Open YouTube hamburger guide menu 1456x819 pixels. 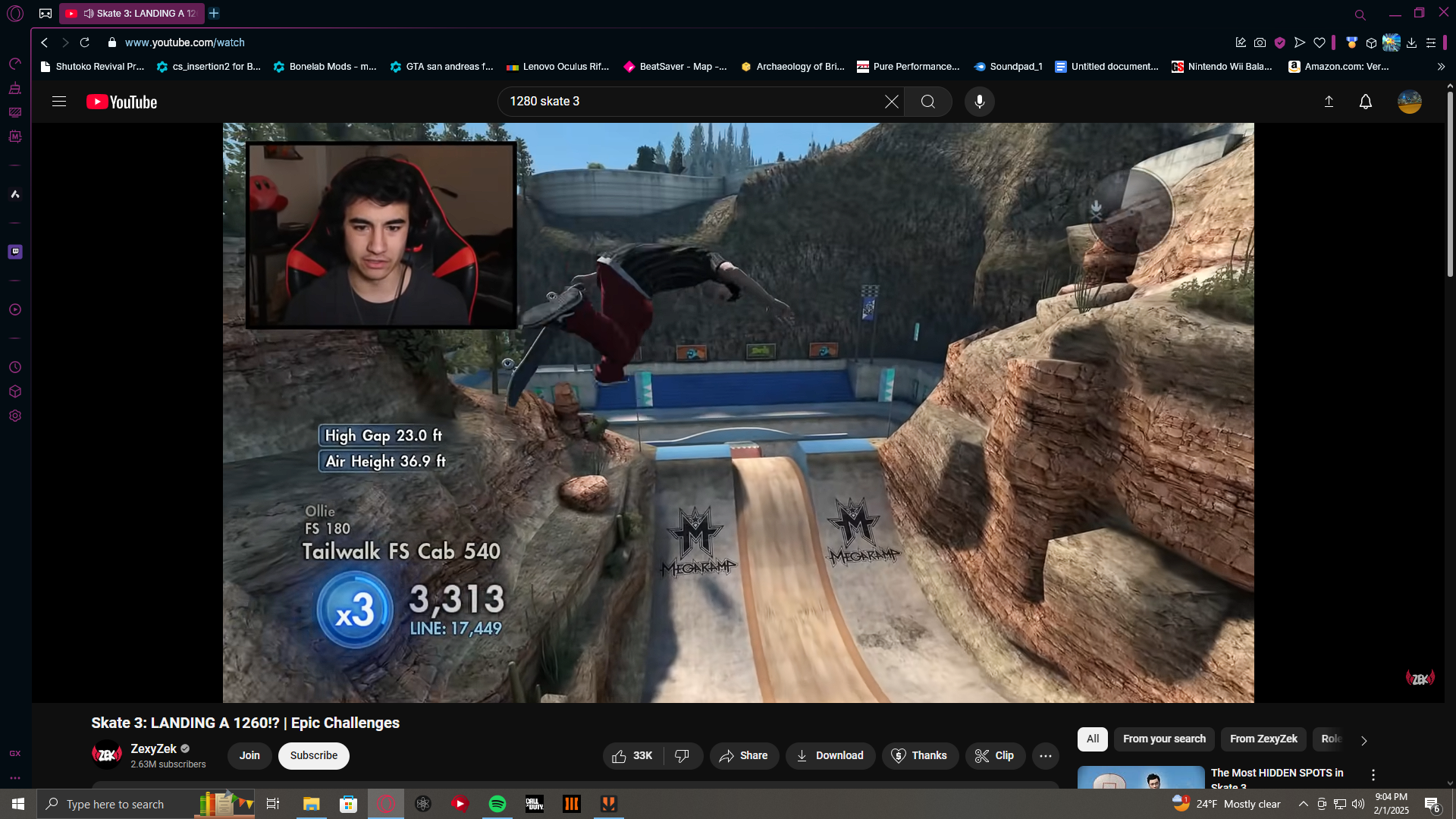click(x=59, y=102)
